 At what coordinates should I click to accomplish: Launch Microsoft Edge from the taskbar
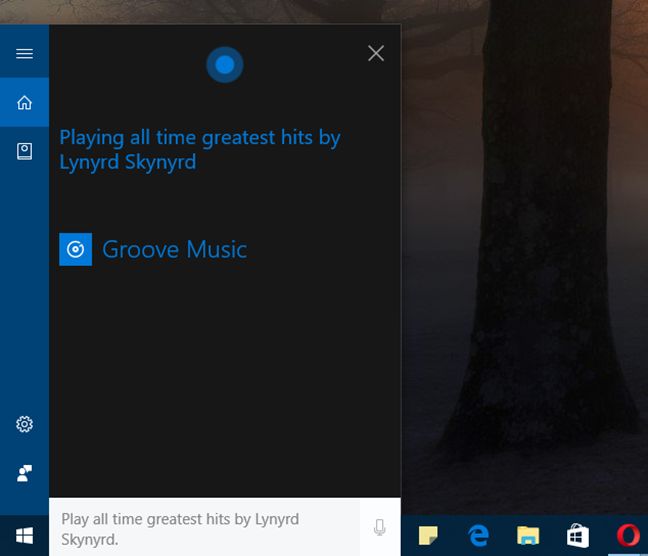coord(478,536)
